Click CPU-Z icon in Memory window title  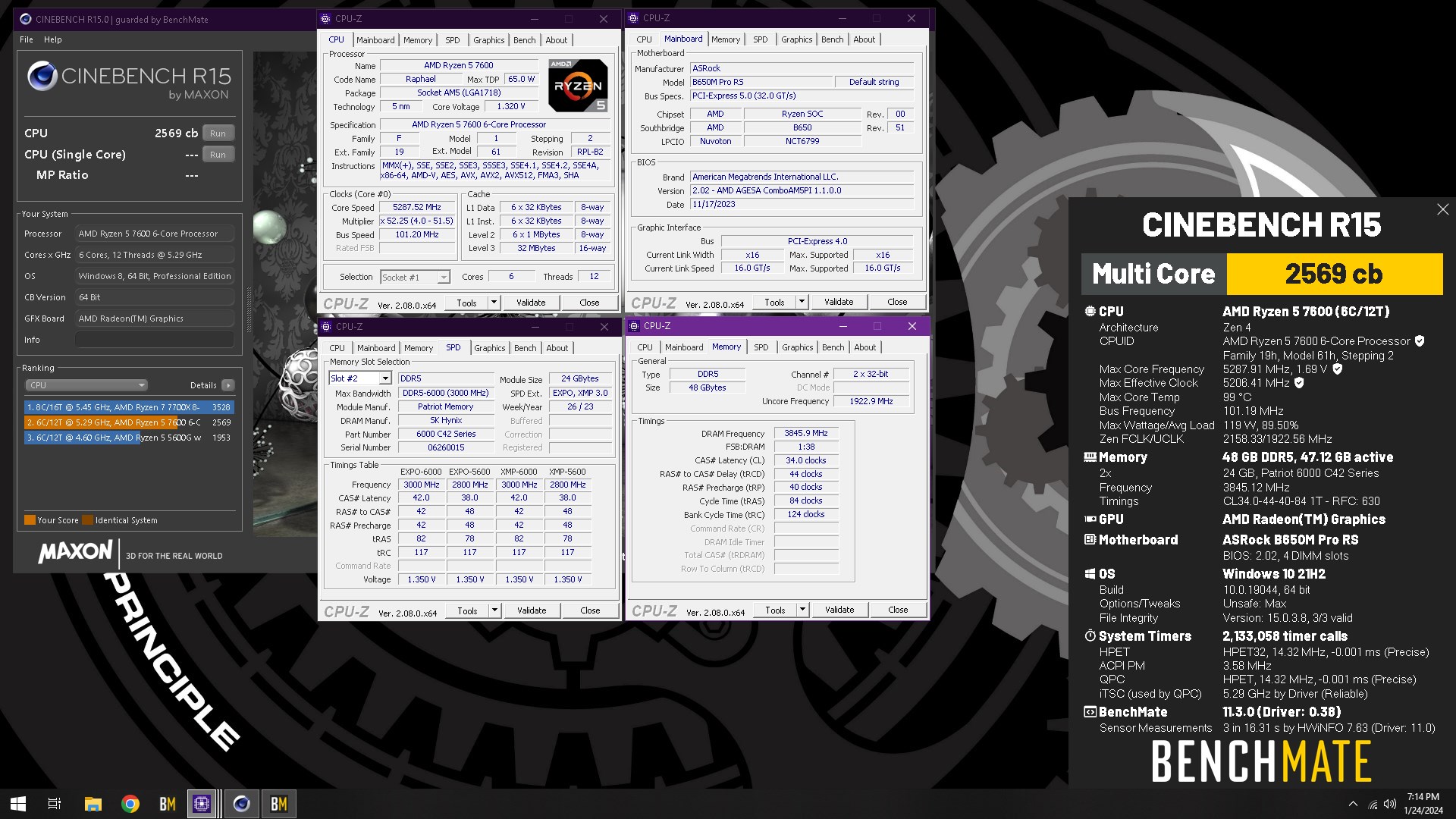tap(633, 326)
